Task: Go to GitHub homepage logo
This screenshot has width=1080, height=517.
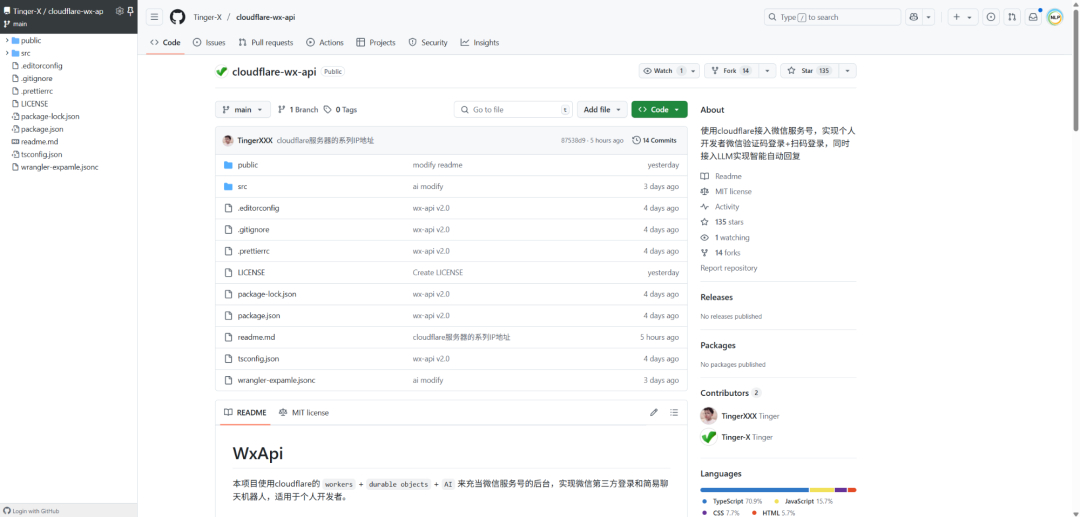Action: [178, 17]
